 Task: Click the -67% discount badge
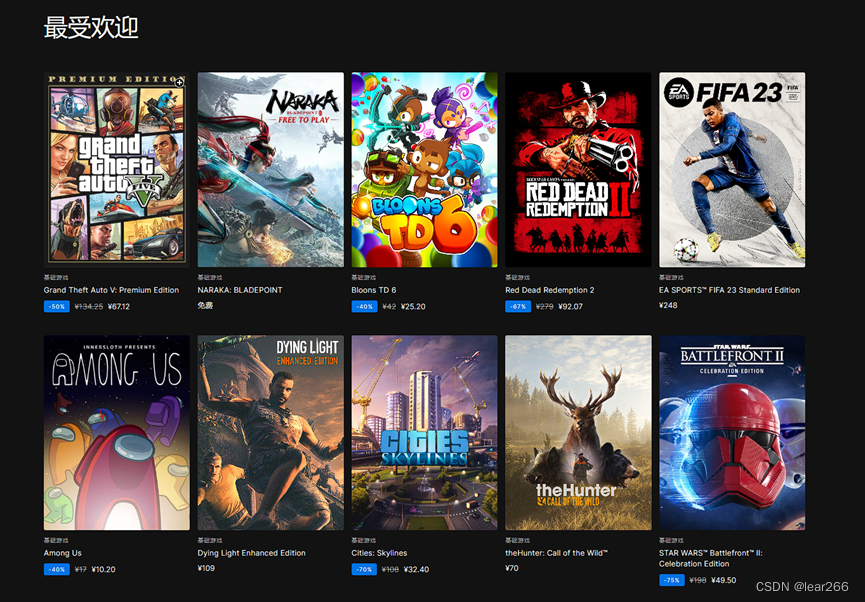[x=518, y=306]
